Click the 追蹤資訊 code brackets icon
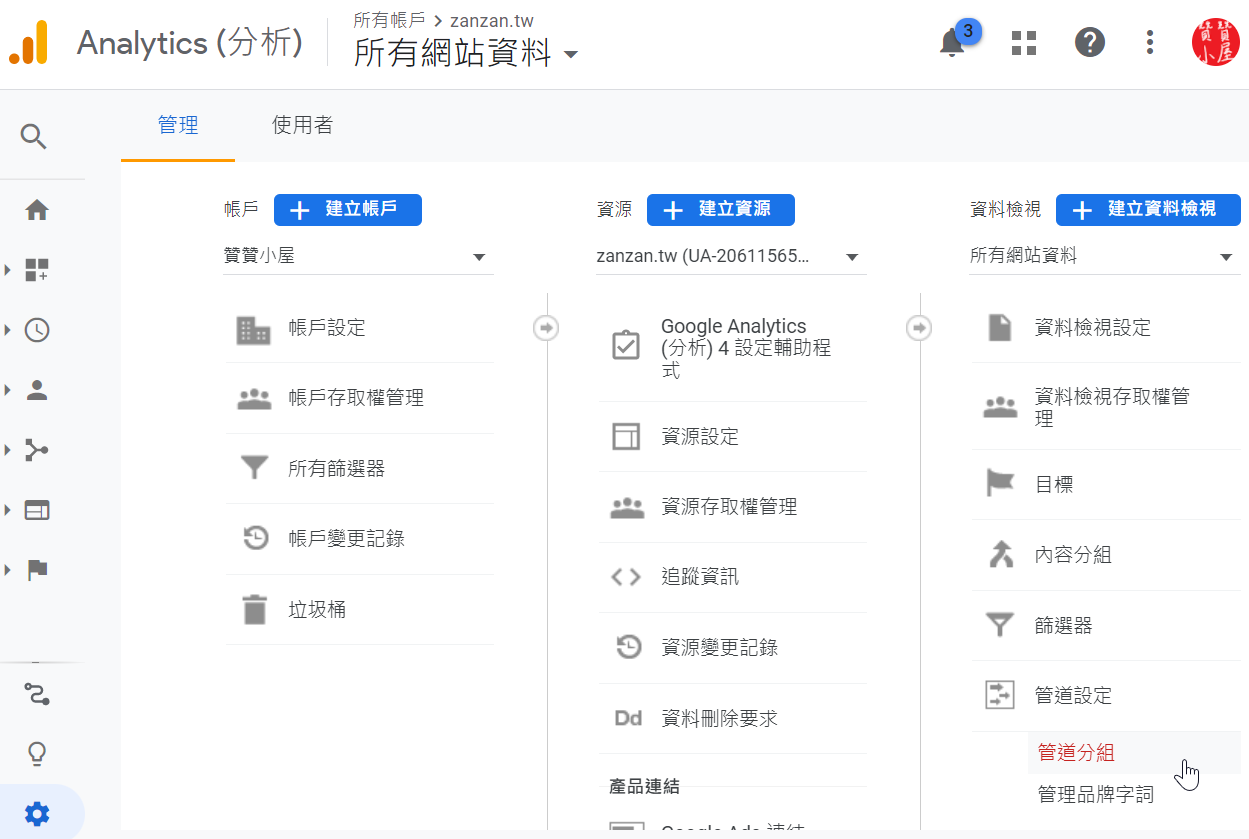Screen dimensions: 1249x839 click(626, 577)
